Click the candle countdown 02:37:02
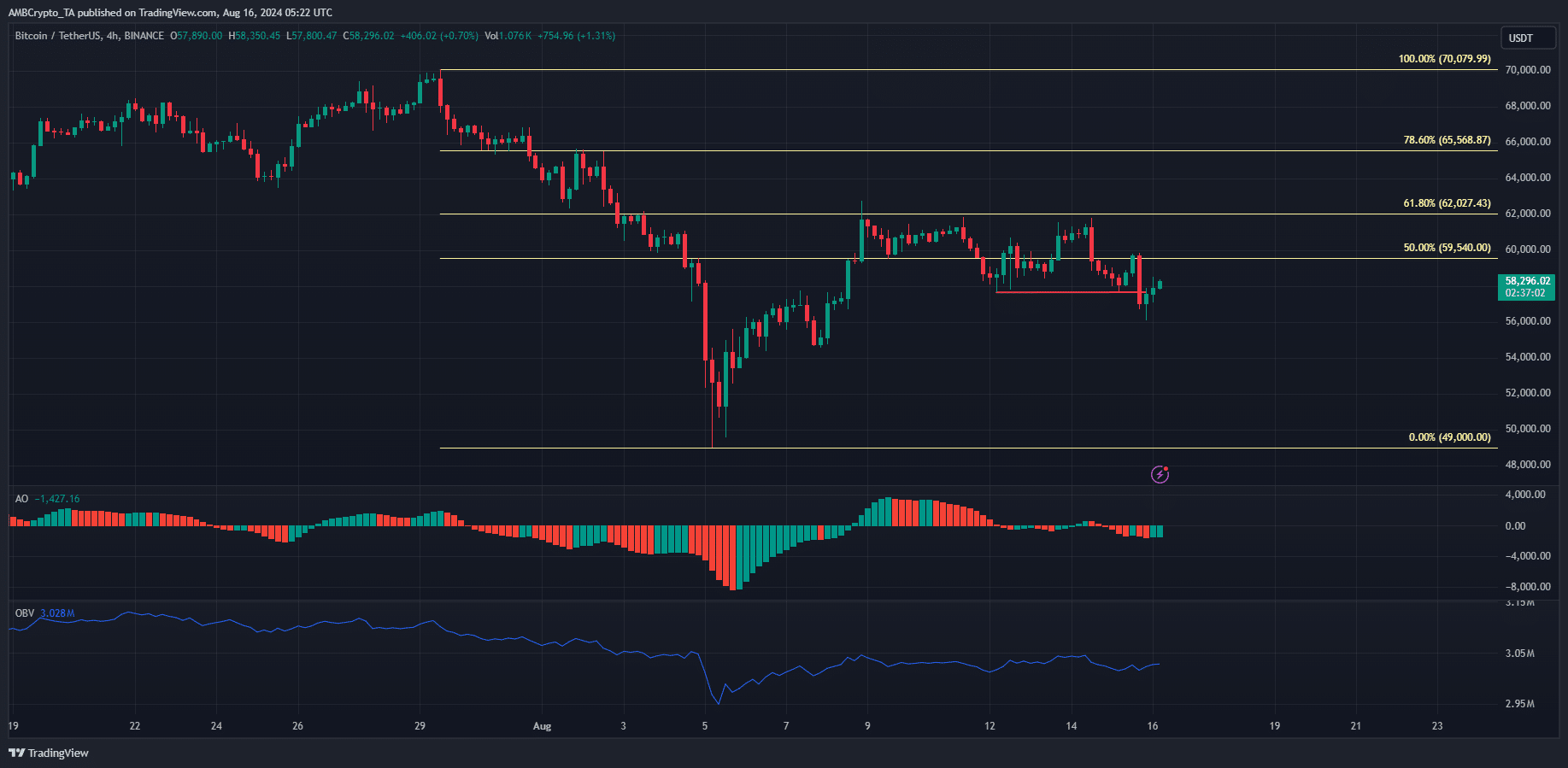Image resolution: width=1568 pixels, height=768 pixels. point(1525,293)
